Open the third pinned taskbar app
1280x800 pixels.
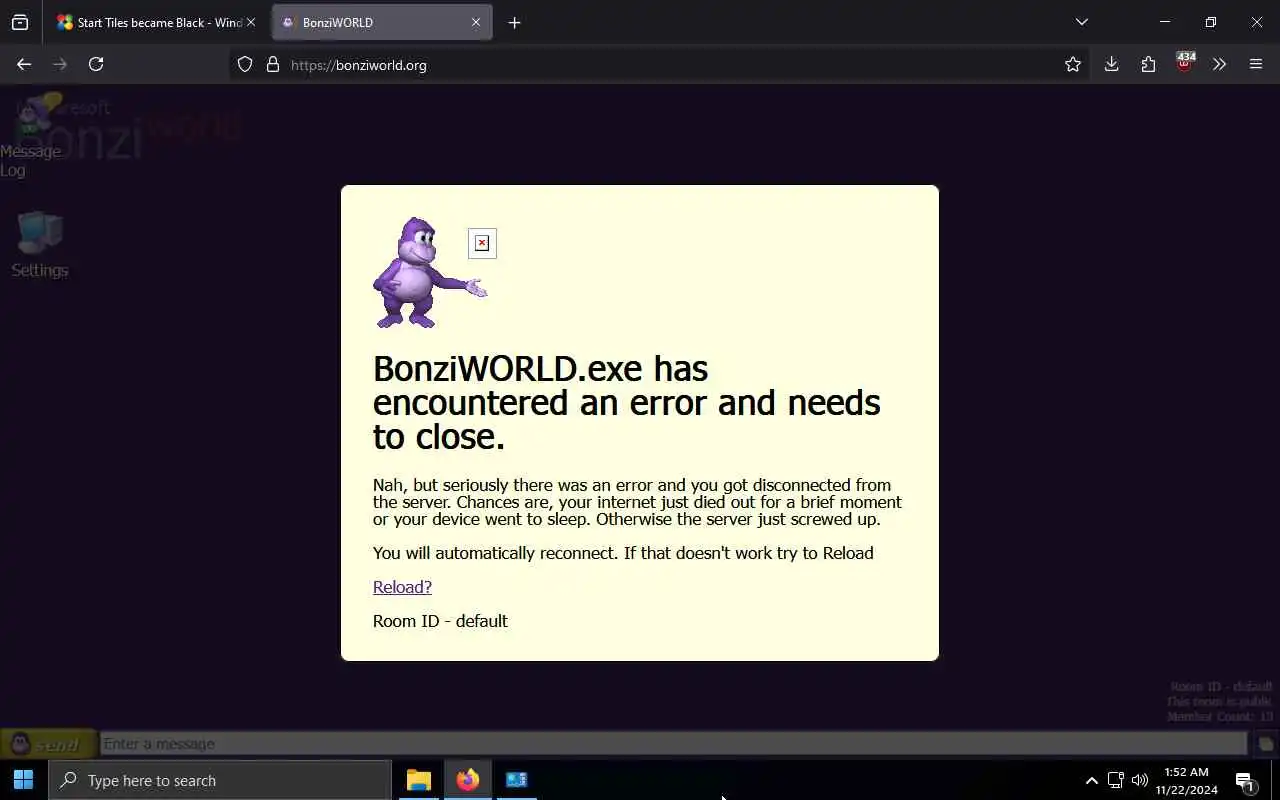tap(516, 780)
